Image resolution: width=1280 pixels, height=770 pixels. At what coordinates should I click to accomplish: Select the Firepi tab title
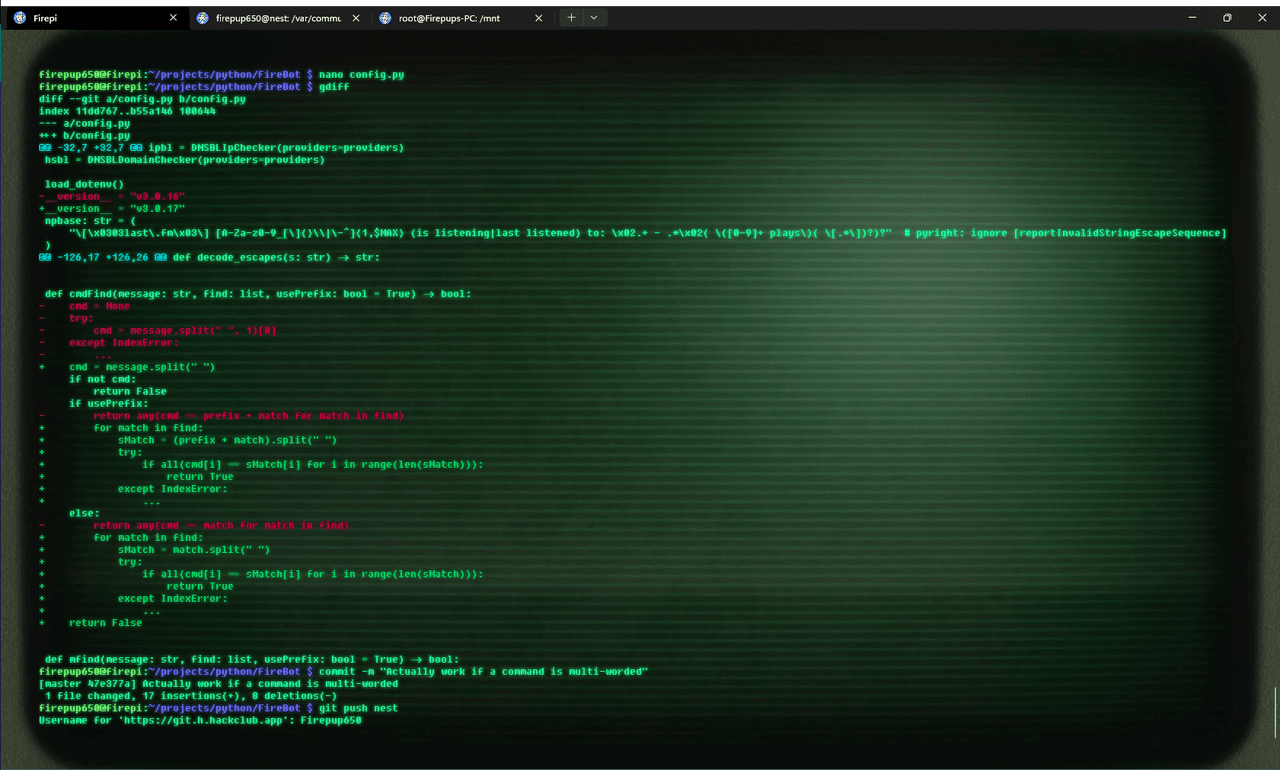pos(46,18)
